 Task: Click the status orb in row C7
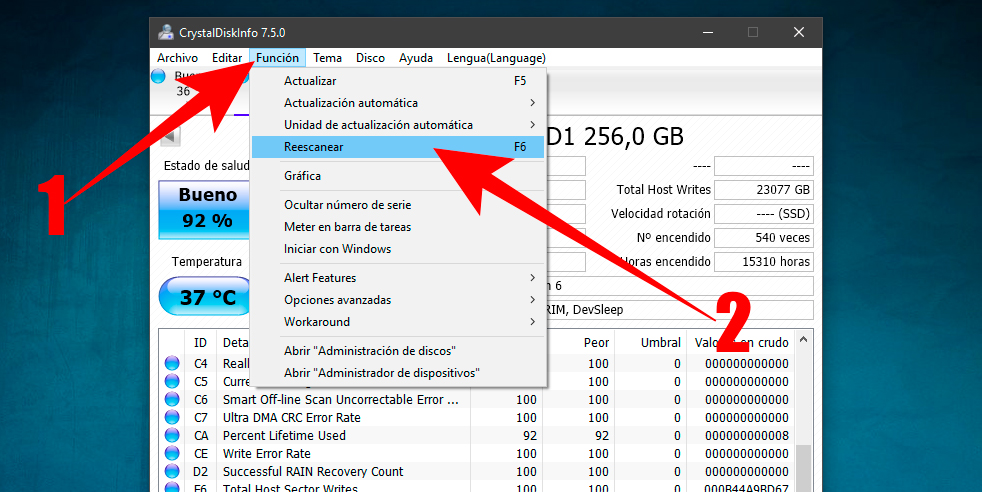pyautogui.click(x=172, y=418)
